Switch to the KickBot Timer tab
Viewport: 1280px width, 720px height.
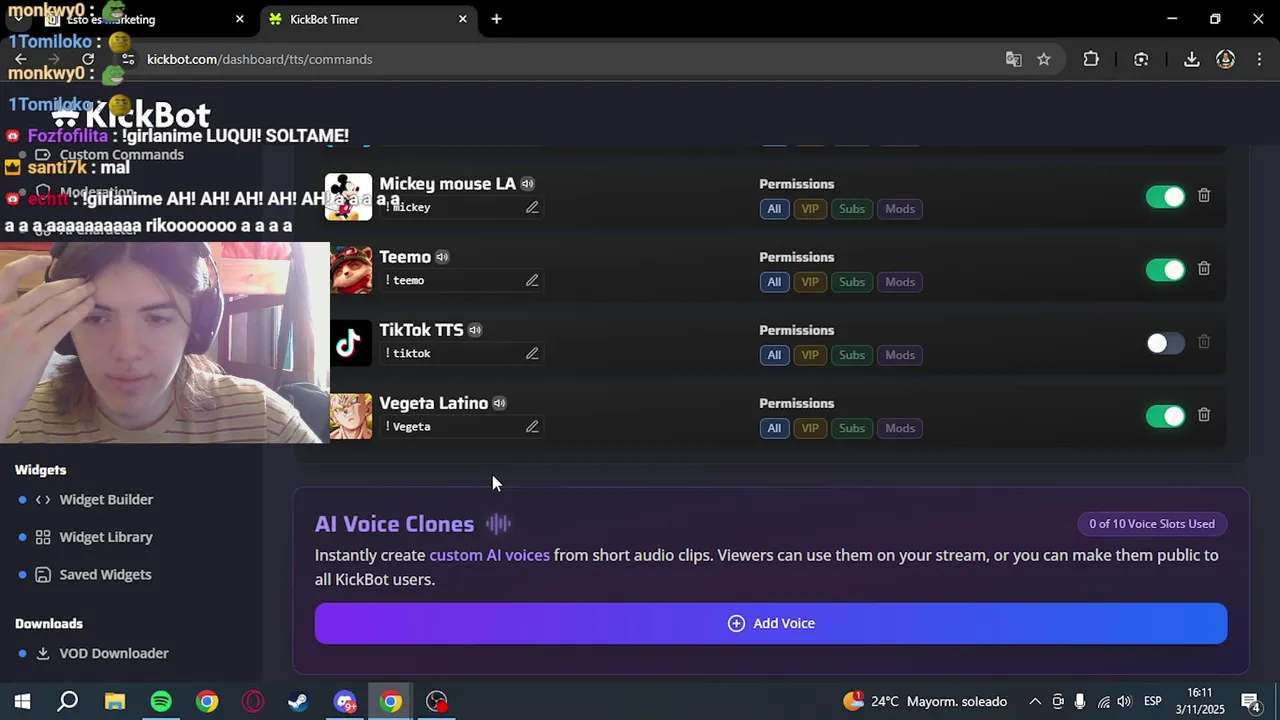tap(366, 19)
